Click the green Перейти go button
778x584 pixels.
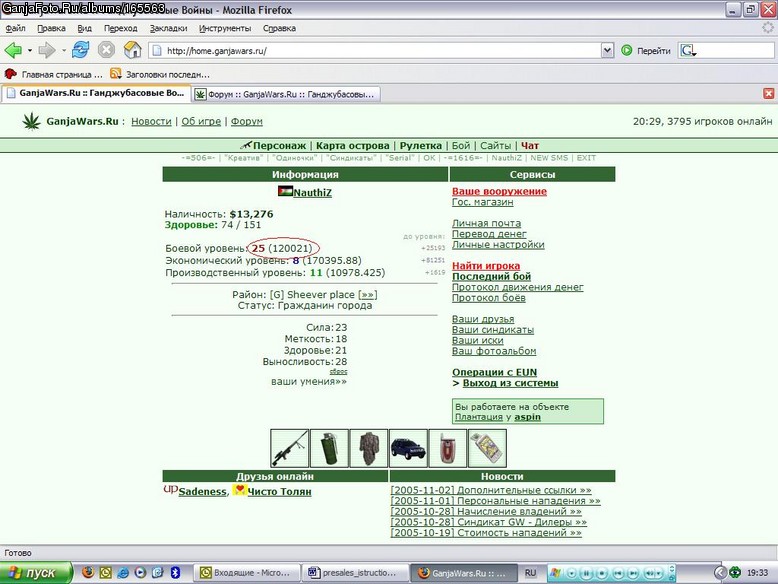[x=645, y=50]
